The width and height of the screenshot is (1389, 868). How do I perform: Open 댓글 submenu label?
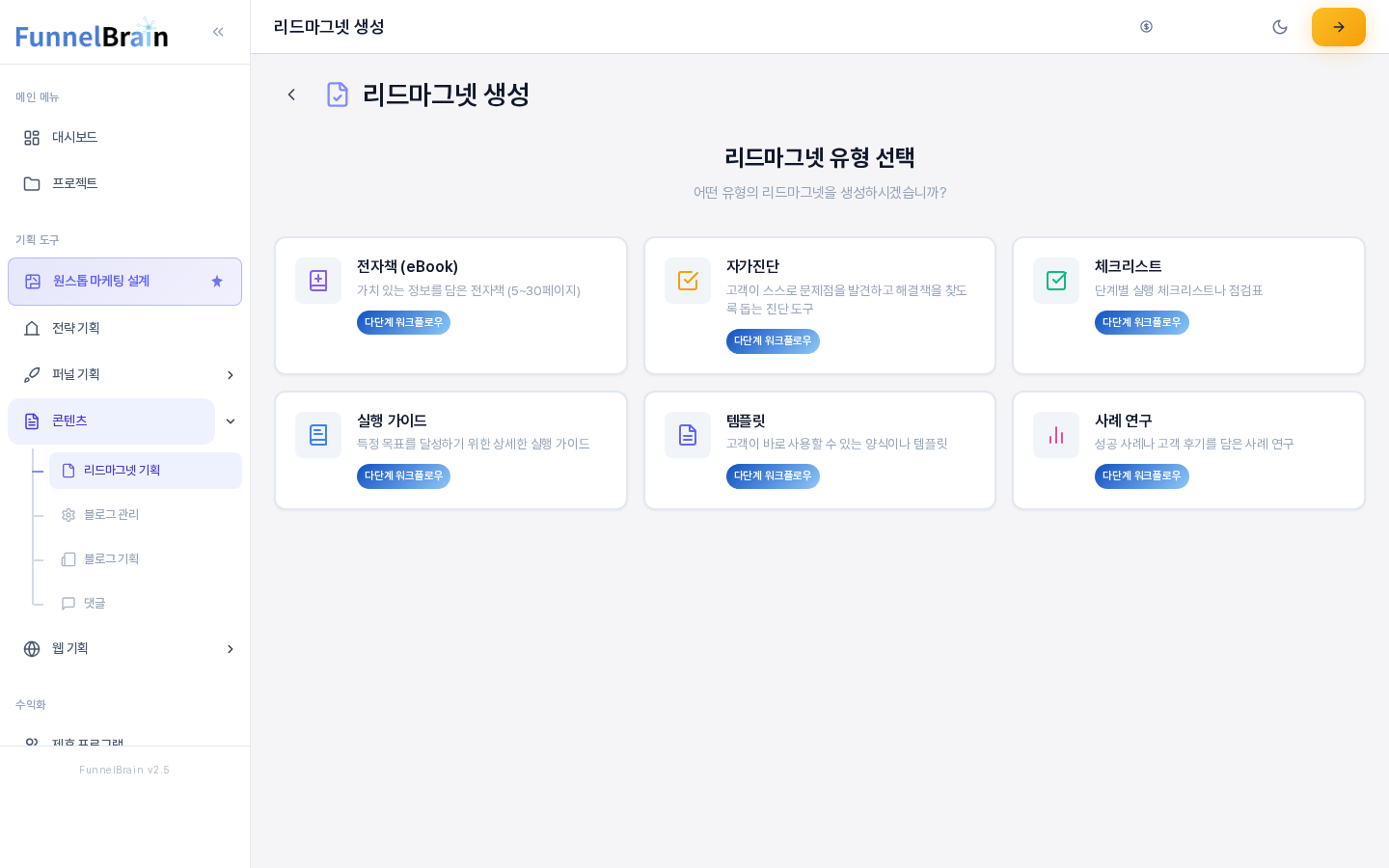(x=95, y=604)
